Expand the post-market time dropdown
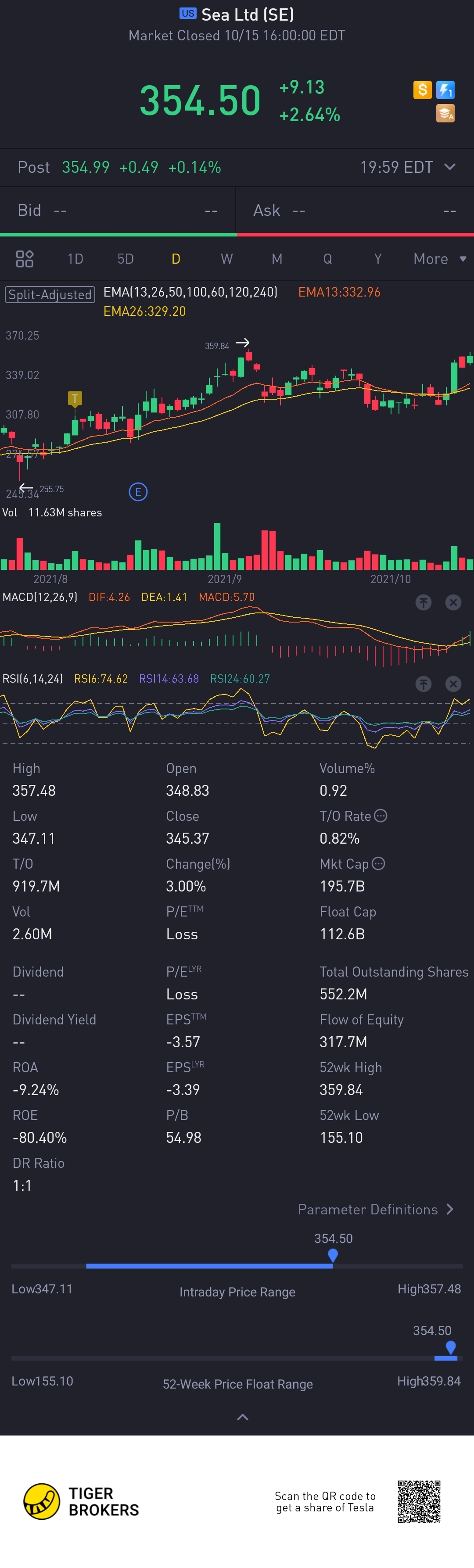 [449, 167]
